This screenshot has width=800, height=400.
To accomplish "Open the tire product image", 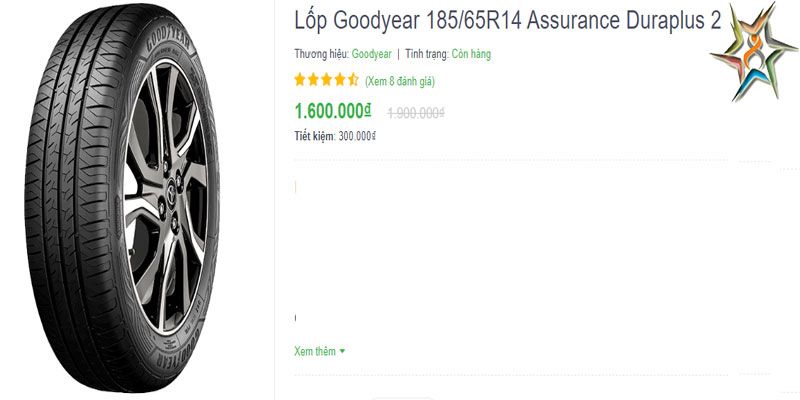I will coord(122,198).
